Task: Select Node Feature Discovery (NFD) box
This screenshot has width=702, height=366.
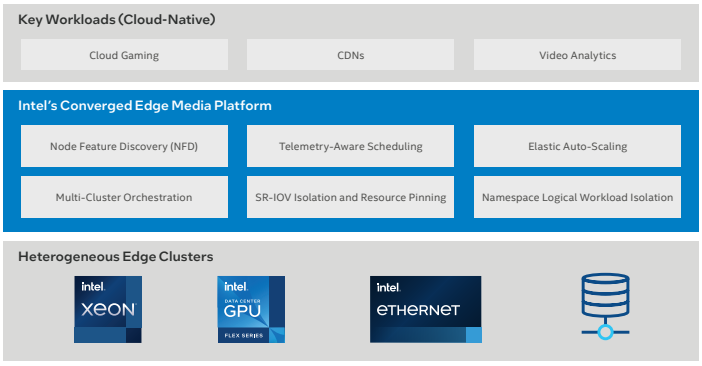Action: pyautogui.click(x=124, y=146)
